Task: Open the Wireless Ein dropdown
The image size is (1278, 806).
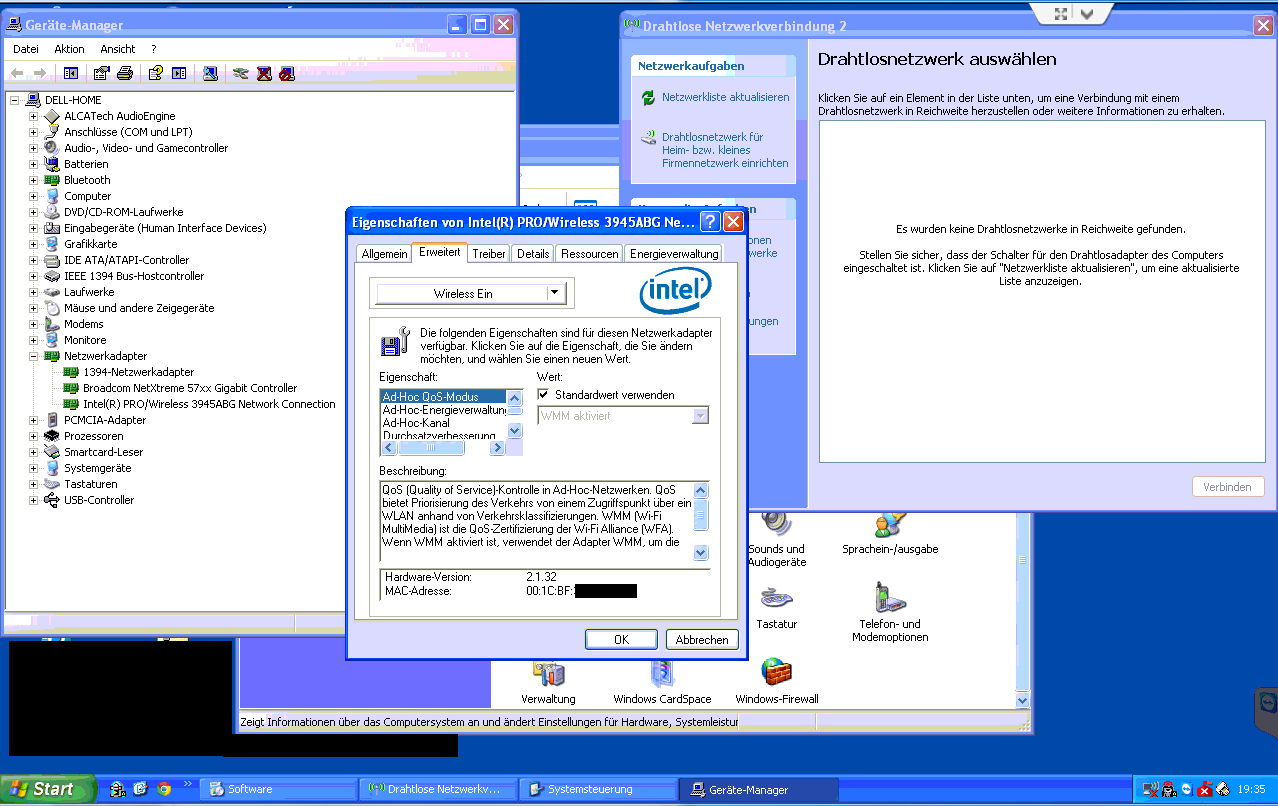Action: pyautogui.click(x=556, y=292)
